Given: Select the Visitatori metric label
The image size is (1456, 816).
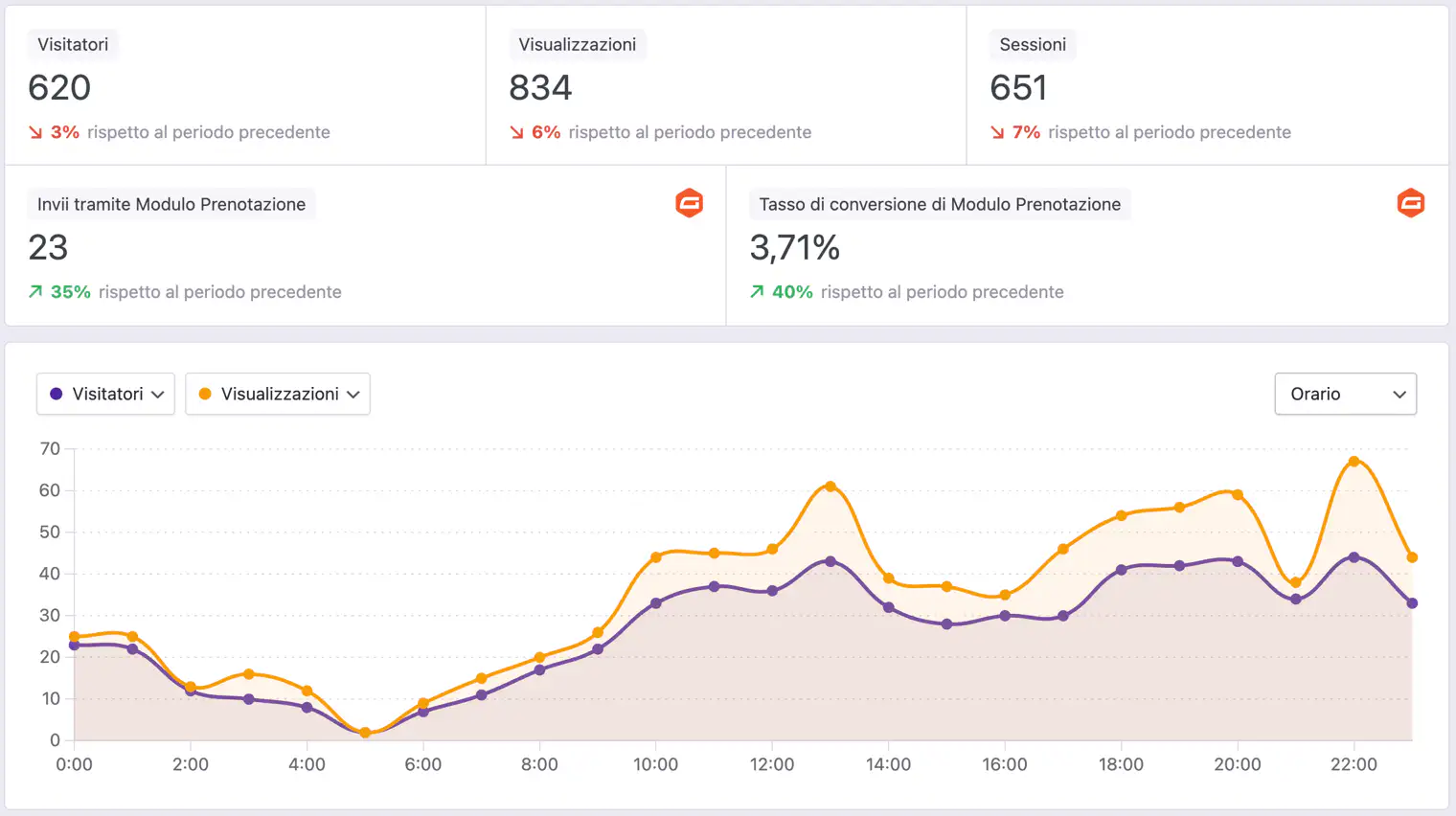Looking at the screenshot, I should (73, 44).
